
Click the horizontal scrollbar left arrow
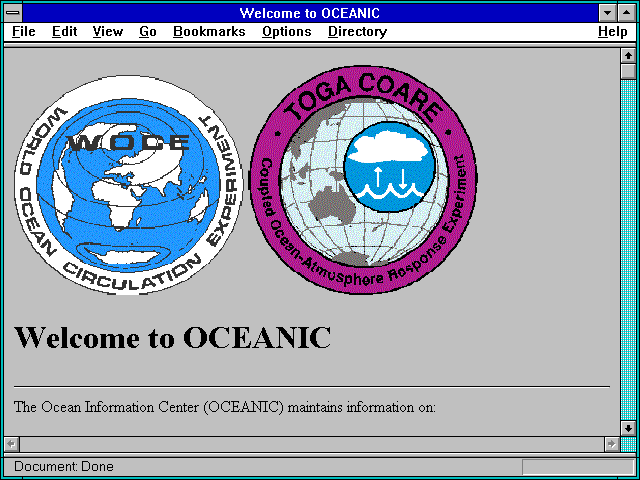12,444
